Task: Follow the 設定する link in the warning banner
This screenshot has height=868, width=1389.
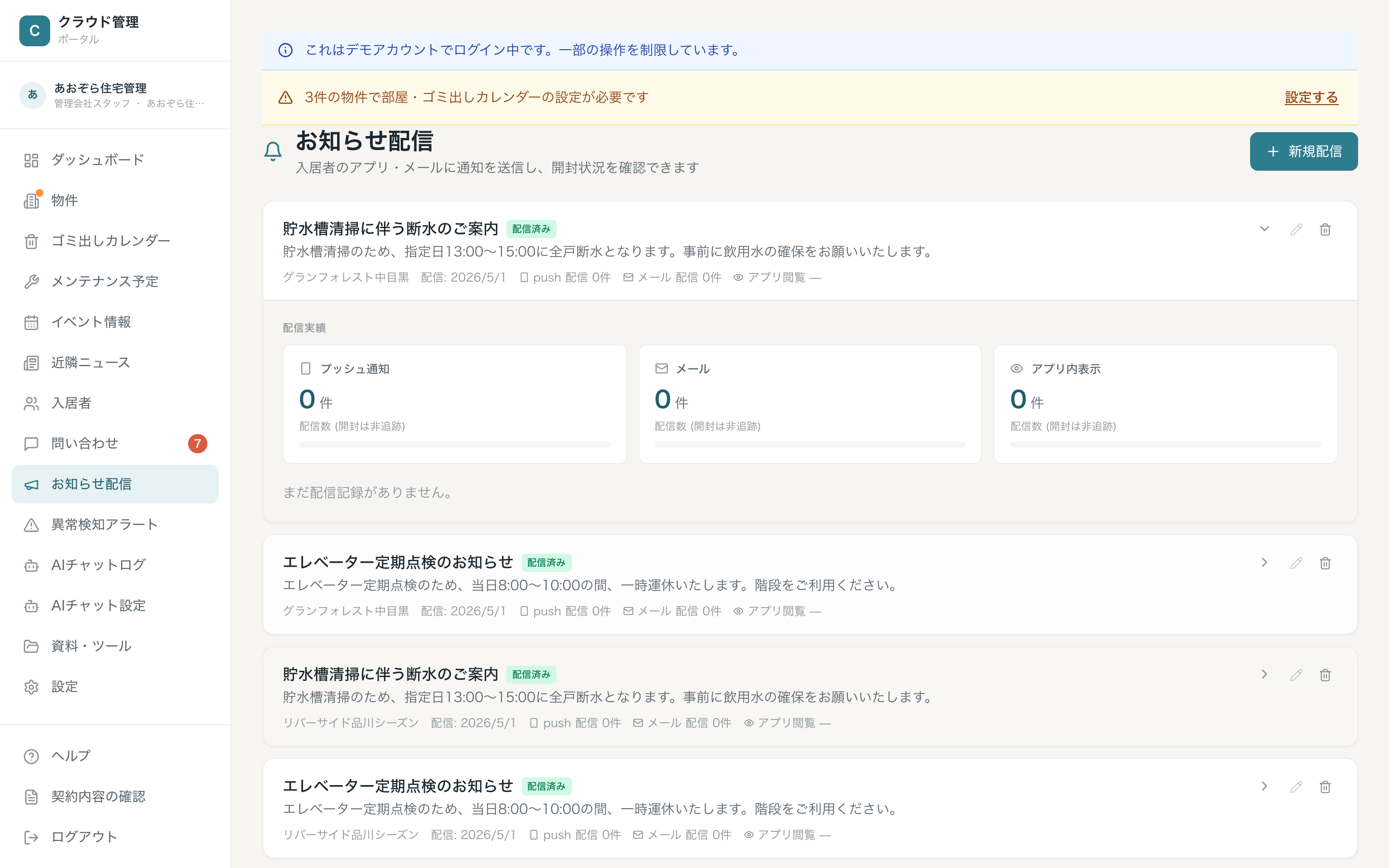Action: (x=1311, y=97)
